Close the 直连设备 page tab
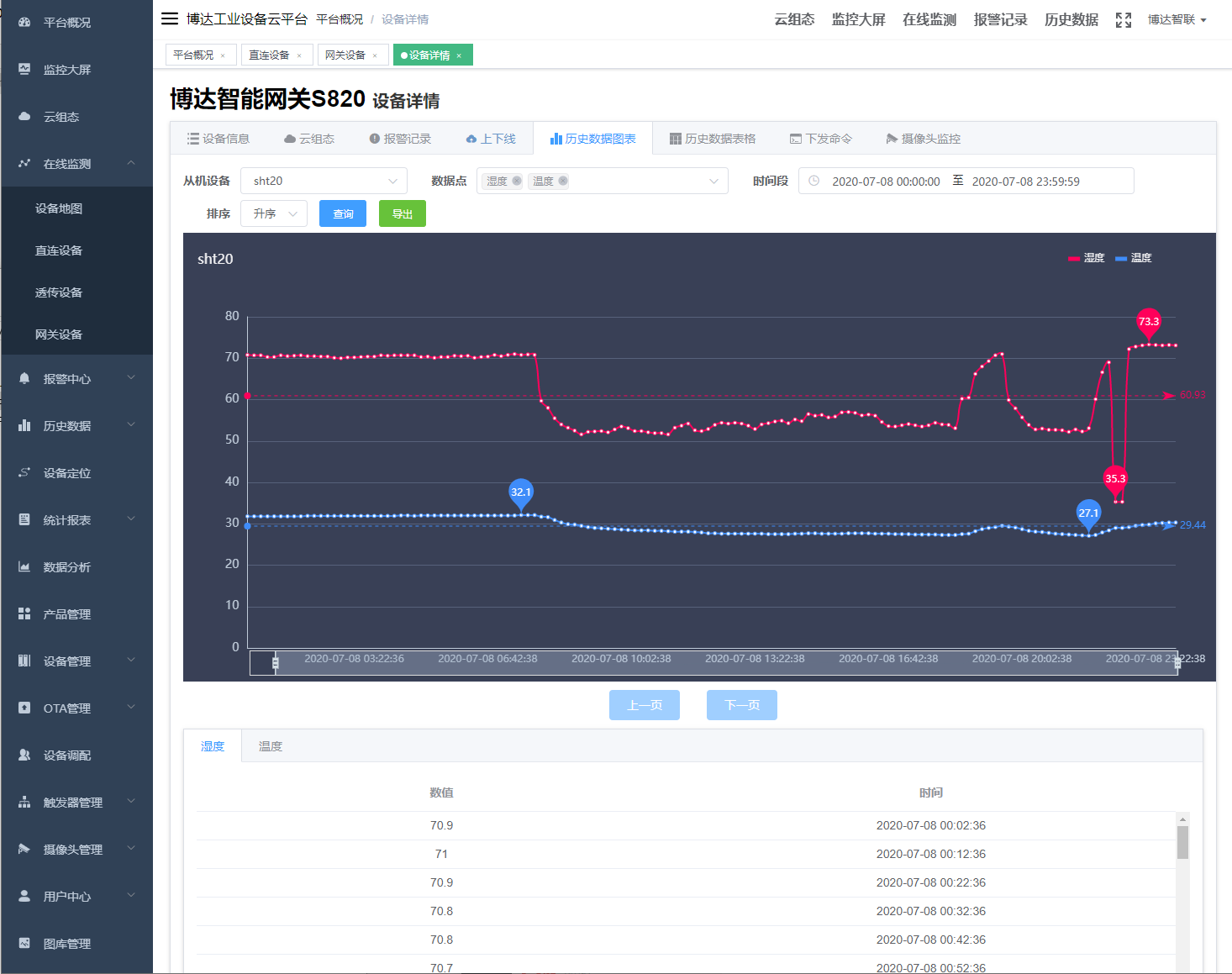 (299, 55)
